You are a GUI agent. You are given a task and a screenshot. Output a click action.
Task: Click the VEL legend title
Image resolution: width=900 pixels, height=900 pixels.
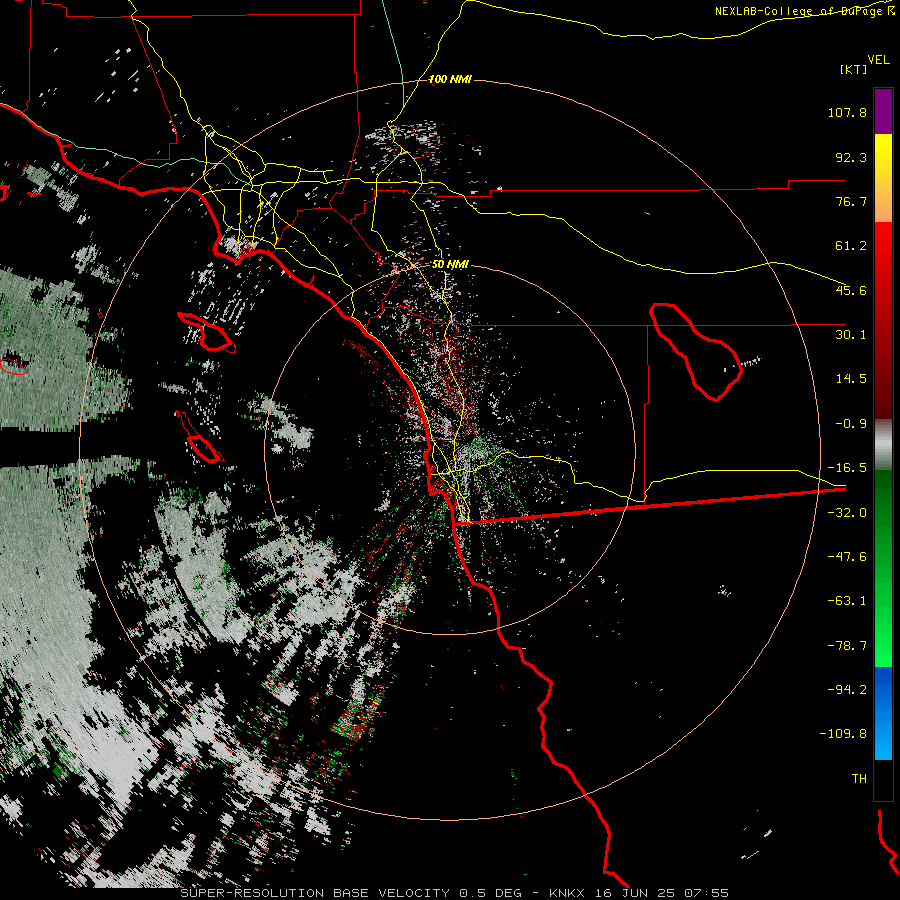click(878, 60)
